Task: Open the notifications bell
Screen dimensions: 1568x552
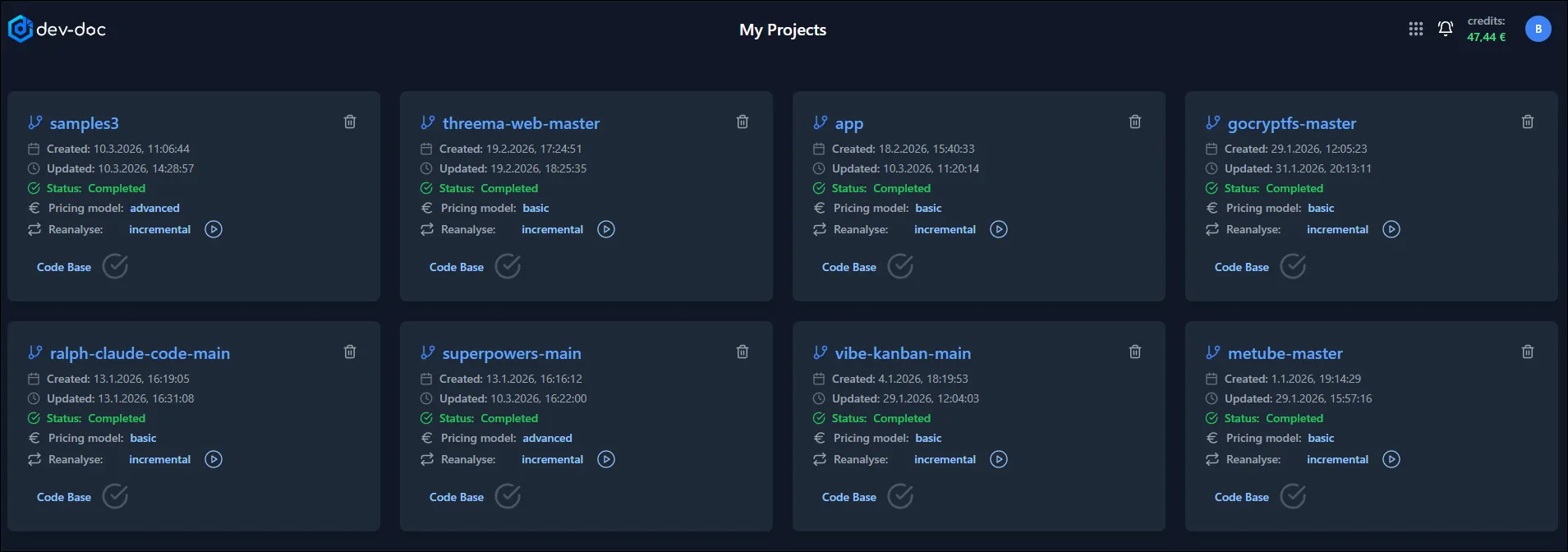Action: (1446, 29)
